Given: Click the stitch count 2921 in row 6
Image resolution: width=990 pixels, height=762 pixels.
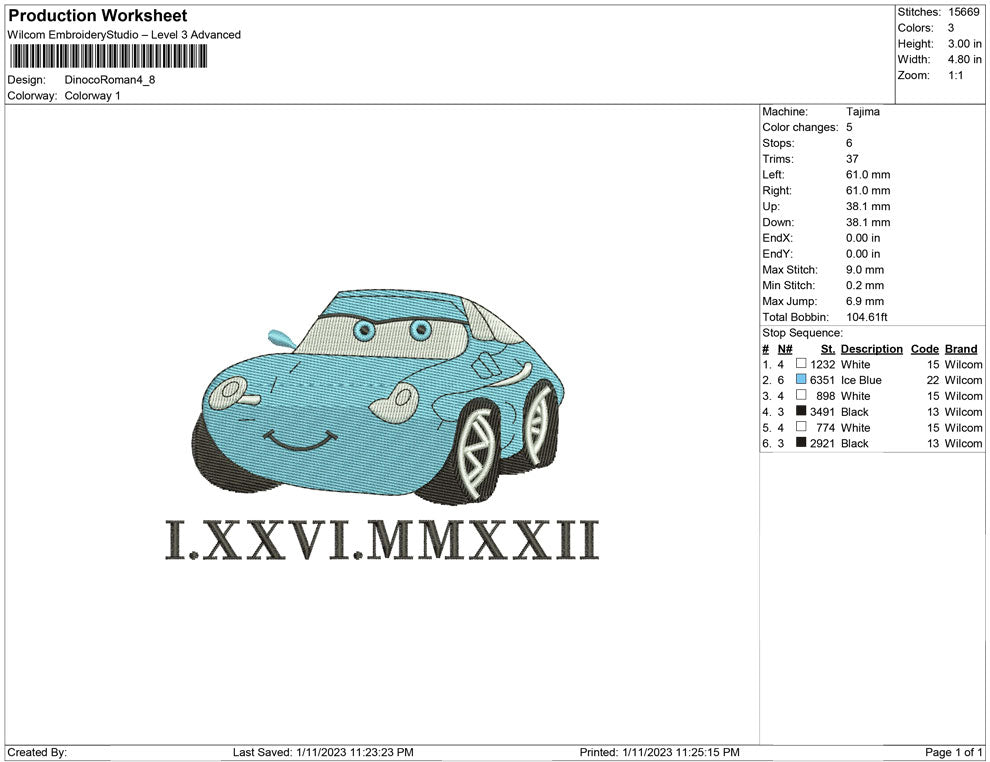Looking at the screenshot, I should (822, 443).
